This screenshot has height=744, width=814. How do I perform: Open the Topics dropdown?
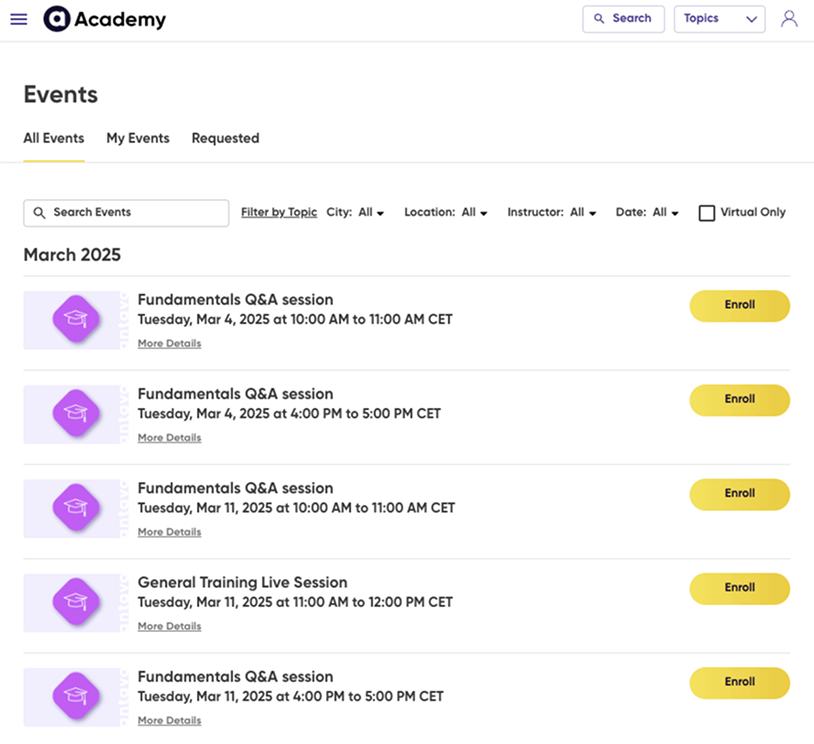(719, 18)
